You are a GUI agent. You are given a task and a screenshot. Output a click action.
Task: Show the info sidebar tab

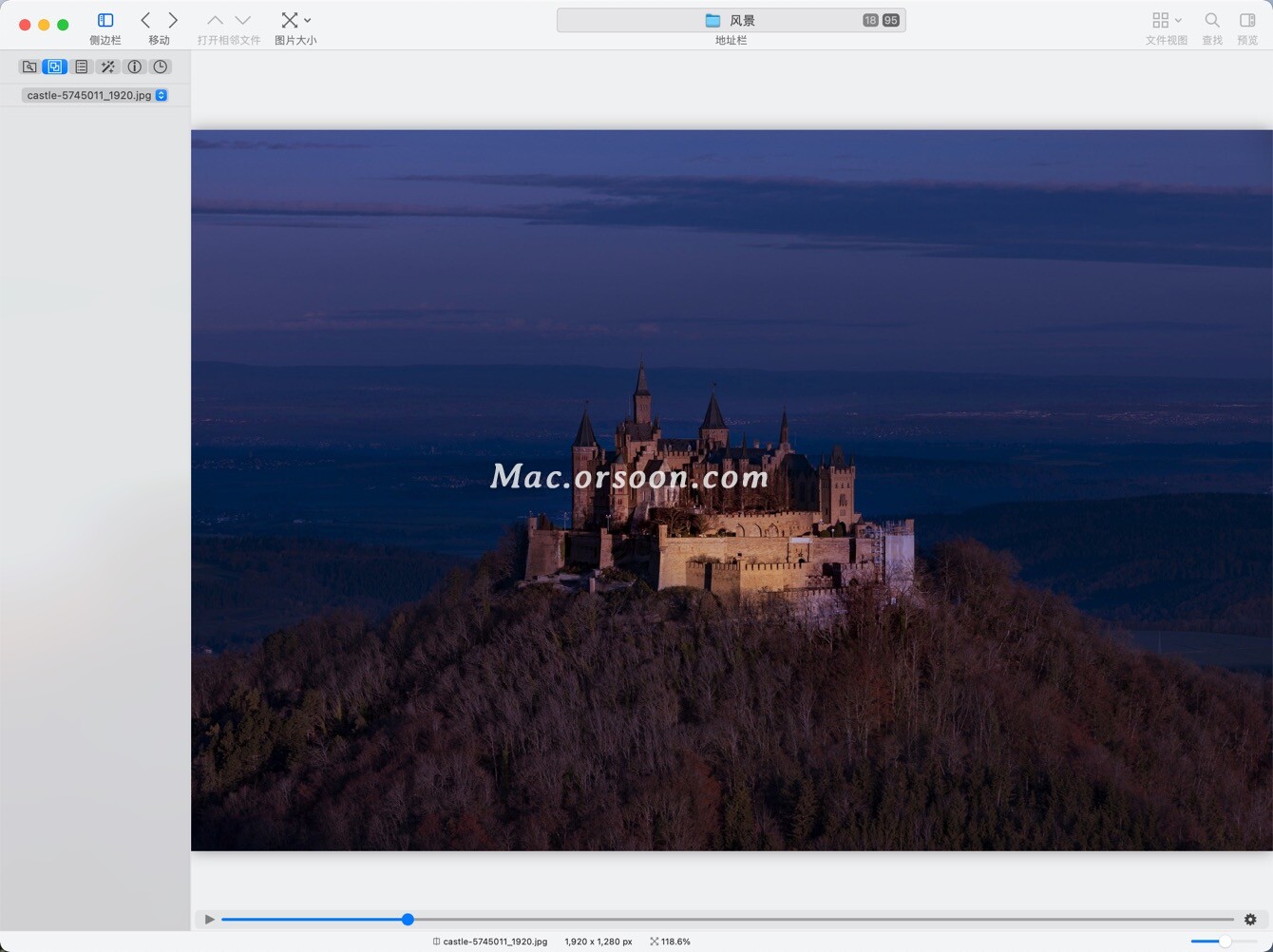click(x=134, y=67)
